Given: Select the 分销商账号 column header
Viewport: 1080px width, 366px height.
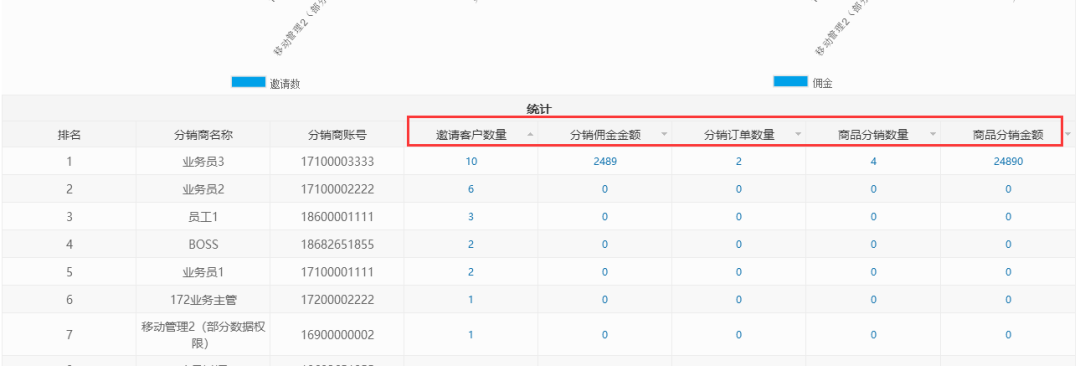Looking at the screenshot, I should (x=337, y=135).
